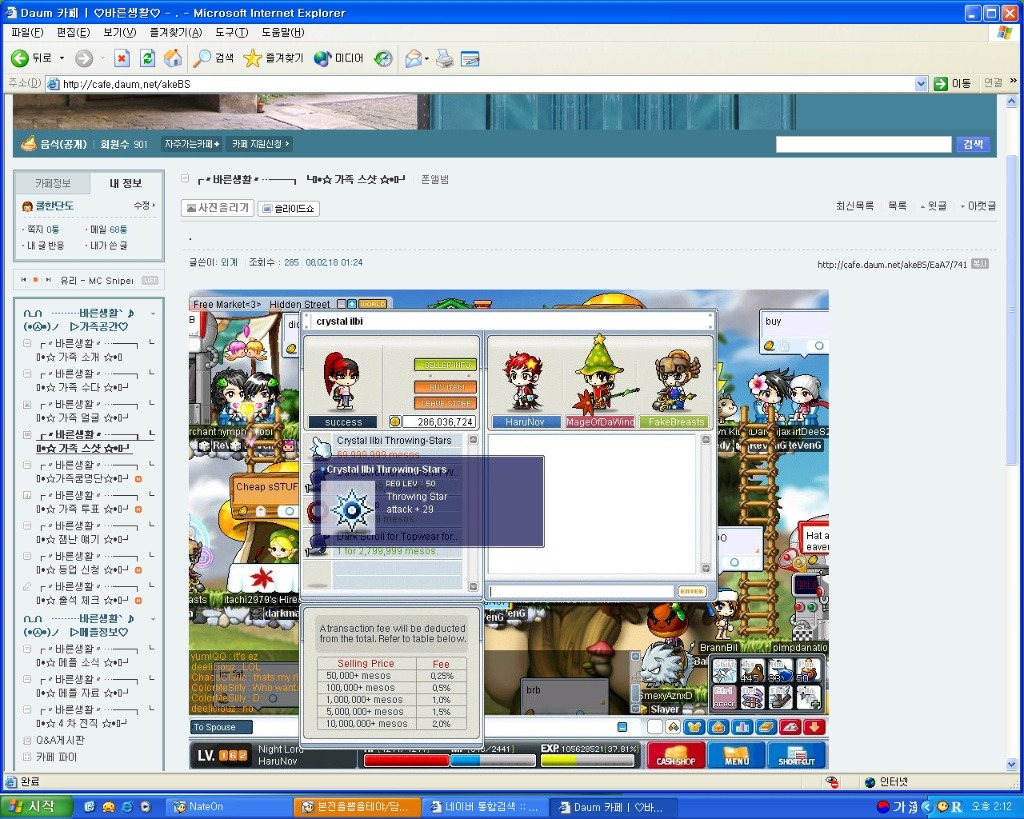Open the 미디어 media bar
1024x819 pixels.
(338, 58)
